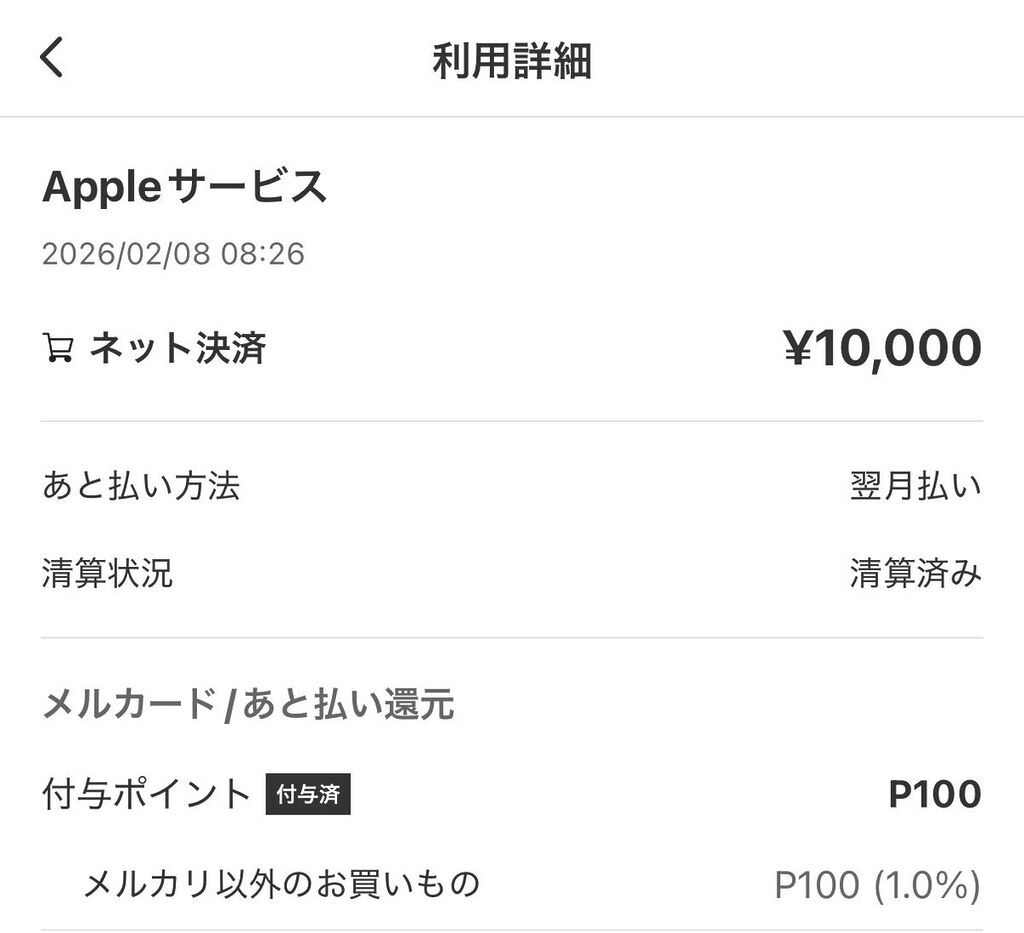This screenshot has width=1024, height=933.
Task: Select the メルカリ以外のお買いもの breakdown label
Action: pyautogui.click(x=282, y=884)
